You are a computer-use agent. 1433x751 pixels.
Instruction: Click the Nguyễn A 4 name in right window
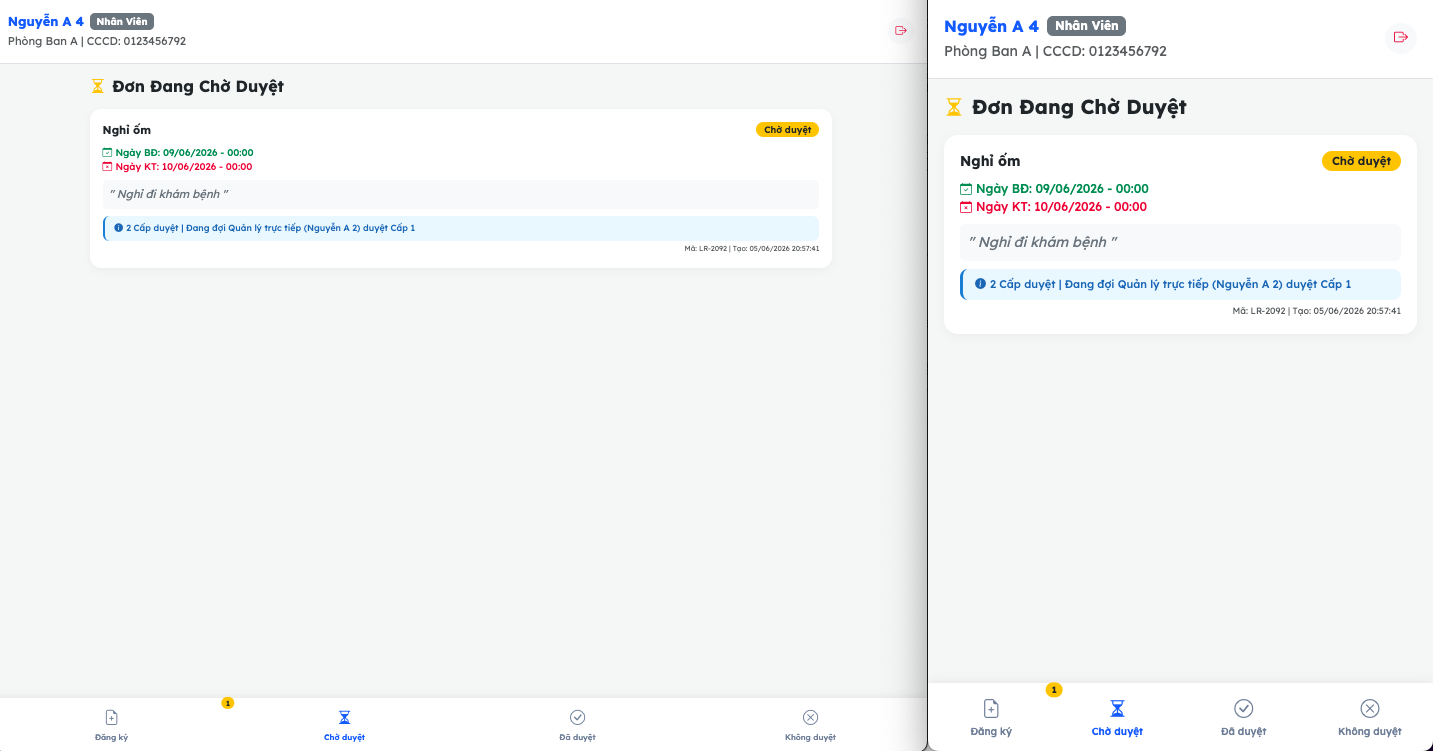tap(991, 26)
